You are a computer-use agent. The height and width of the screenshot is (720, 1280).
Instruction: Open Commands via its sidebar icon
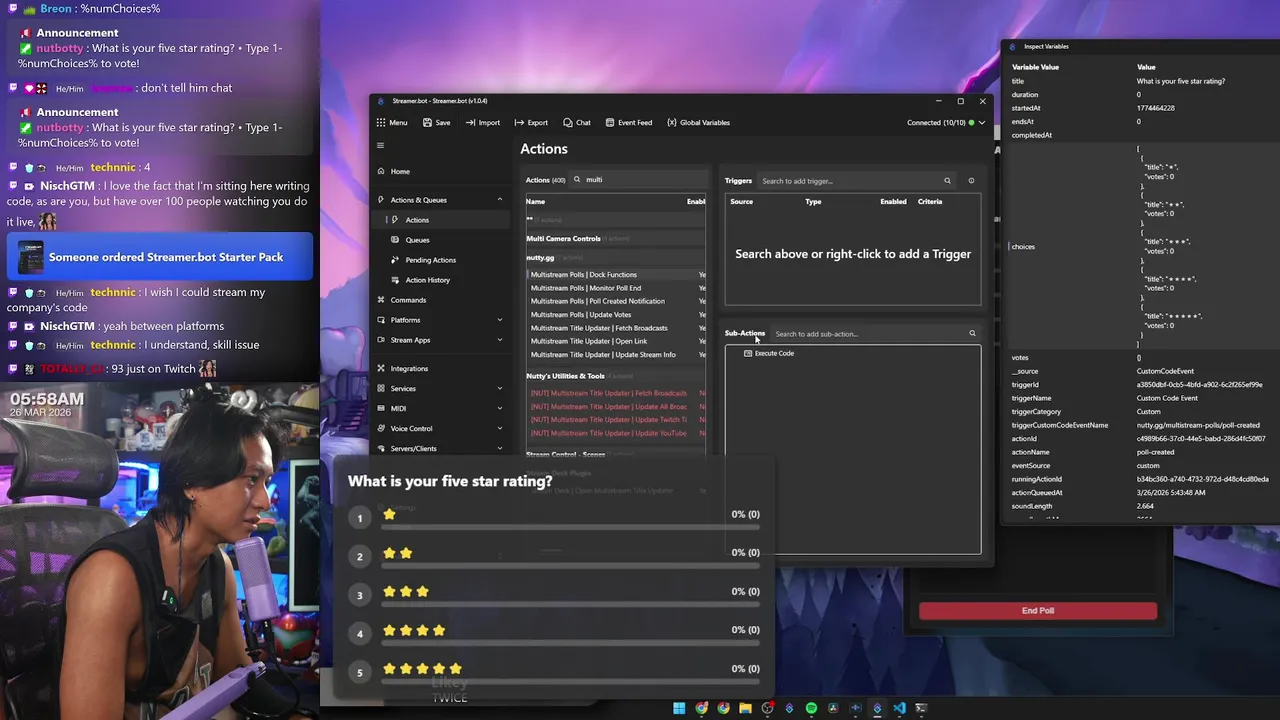click(x=381, y=300)
